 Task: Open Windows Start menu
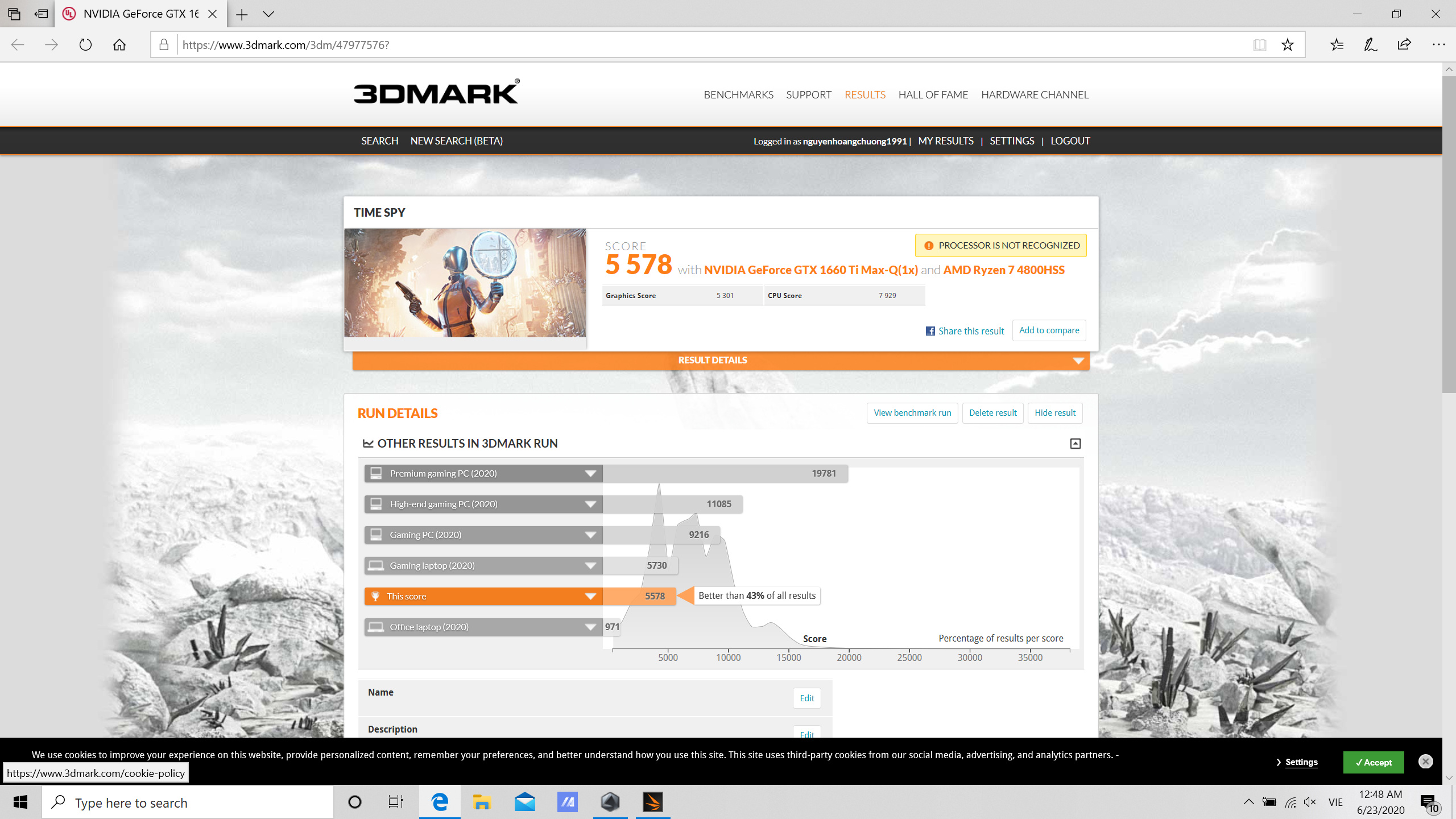[20, 803]
